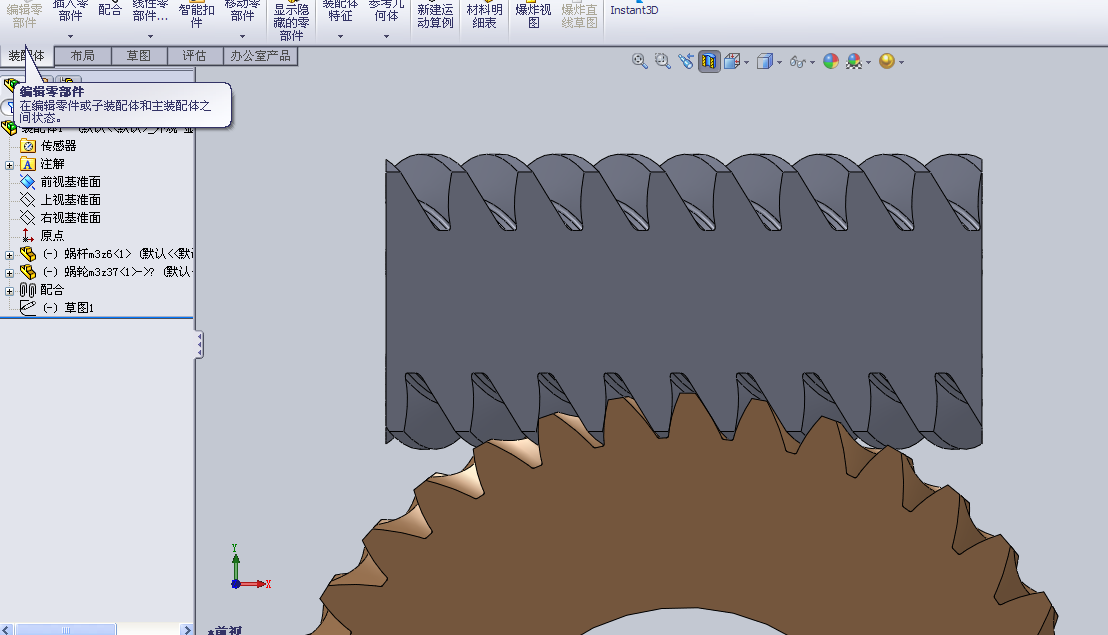
Task: Click Reference Geometry (参考几何体) tool
Action: point(386,11)
